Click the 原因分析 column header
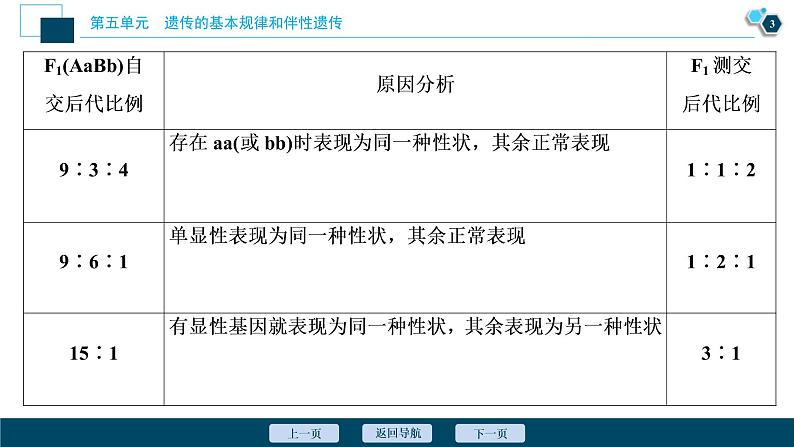 coord(415,90)
